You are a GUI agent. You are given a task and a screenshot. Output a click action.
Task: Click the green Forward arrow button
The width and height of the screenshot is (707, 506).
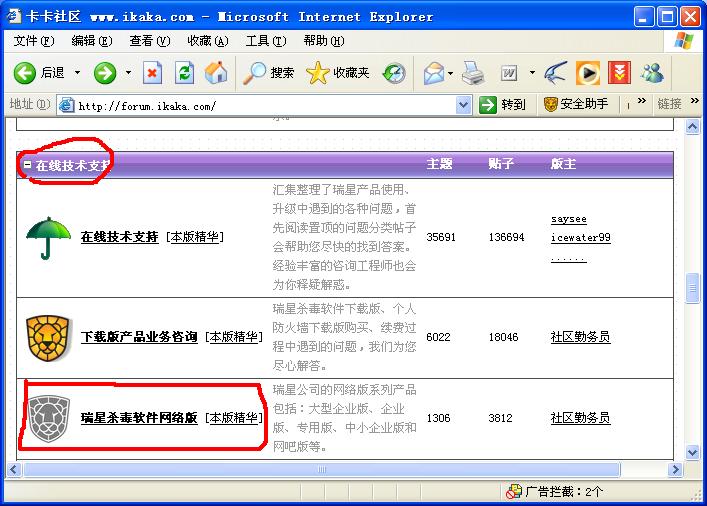point(105,73)
